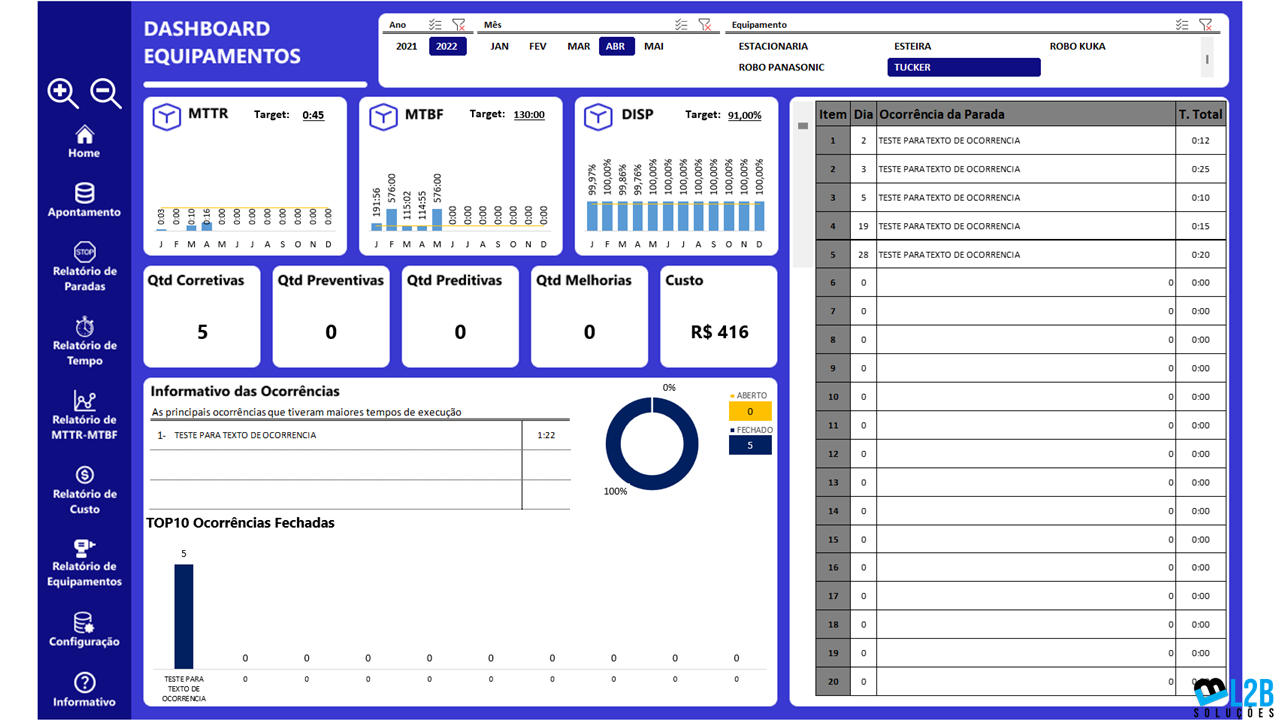Clear filter on the Ano slicer
Viewport: 1280px width, 720px height.
click(x=458, y=25)
